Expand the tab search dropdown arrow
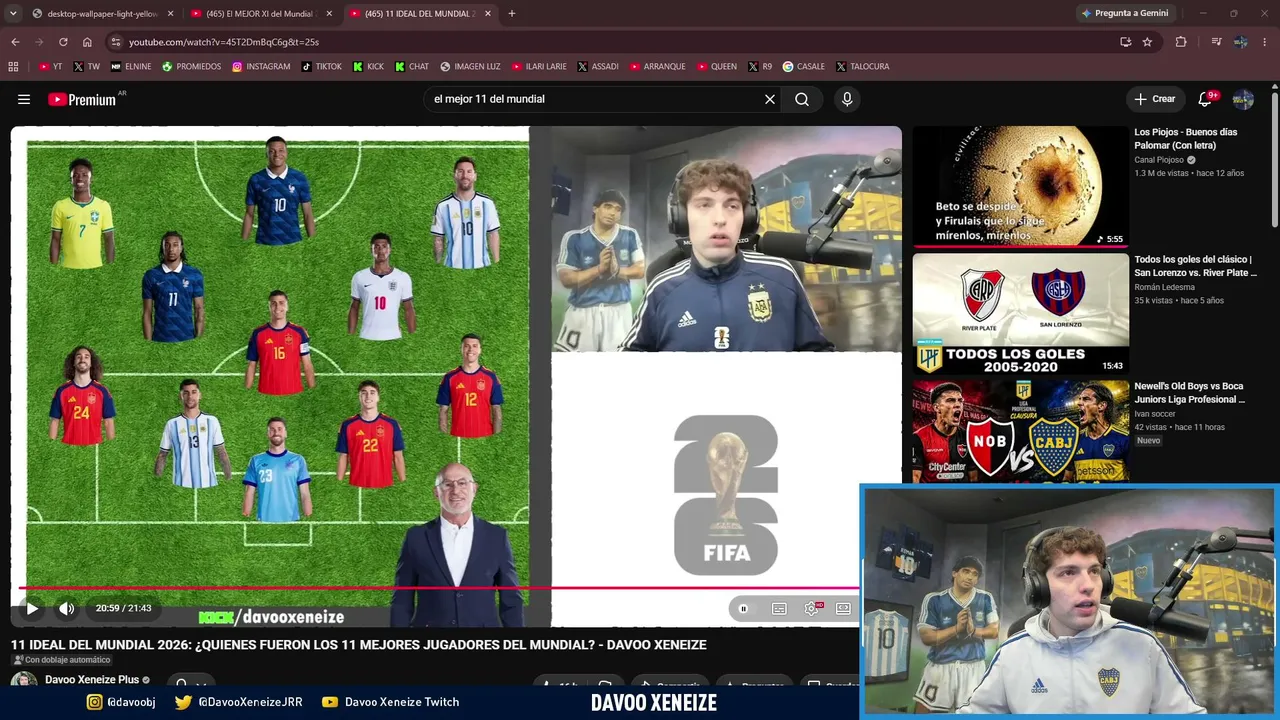 pos(13,13)
